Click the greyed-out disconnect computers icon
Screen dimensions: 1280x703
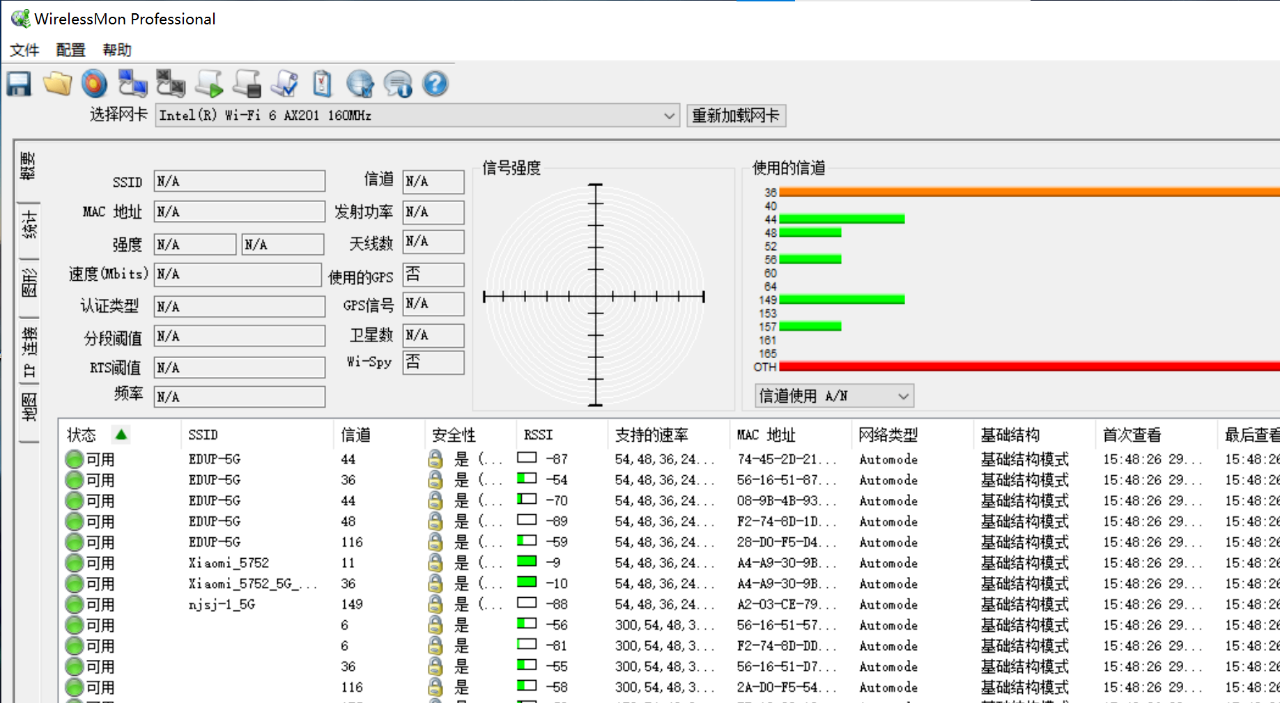click(x=170, y=84)
